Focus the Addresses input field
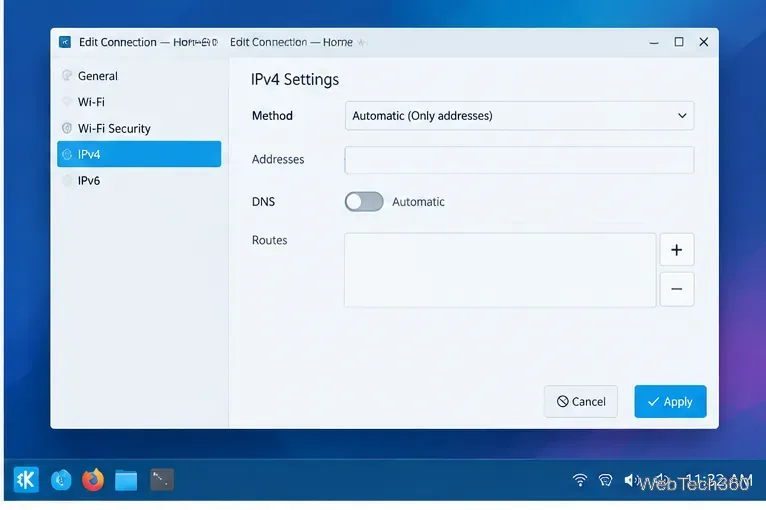The height and width of the screenshot is (510, 766). click(x=519, y=160)
